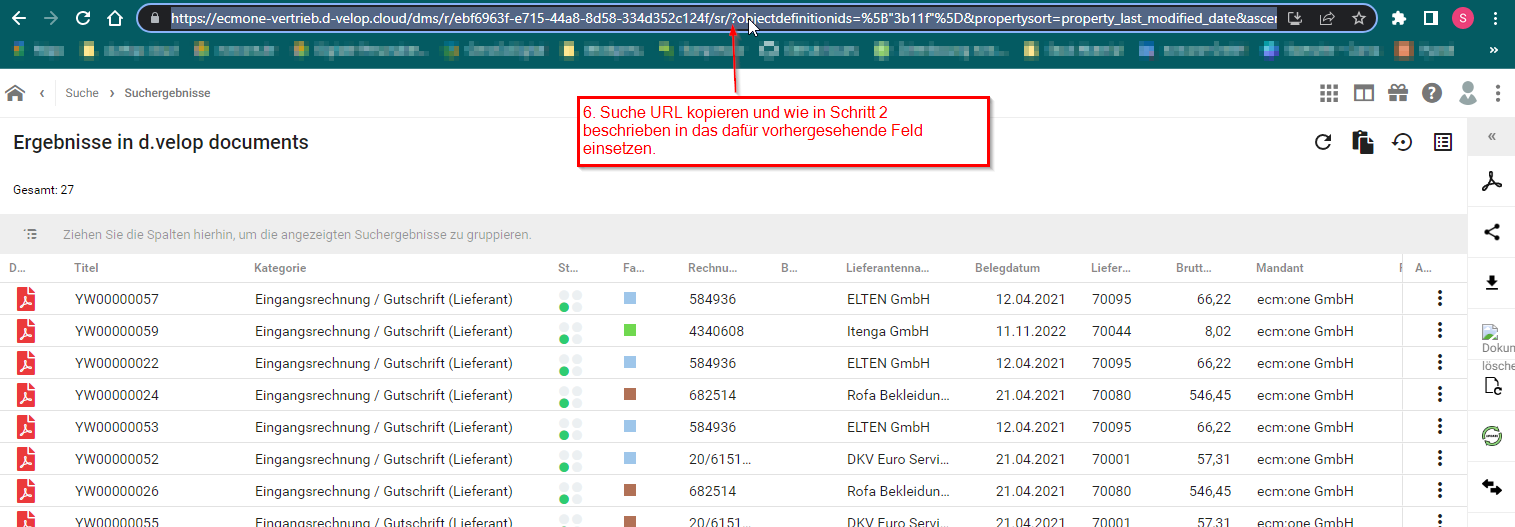Click the Suchergebnisse breadcrumb
The image size is (1515, 527).
tap(167, 93)
